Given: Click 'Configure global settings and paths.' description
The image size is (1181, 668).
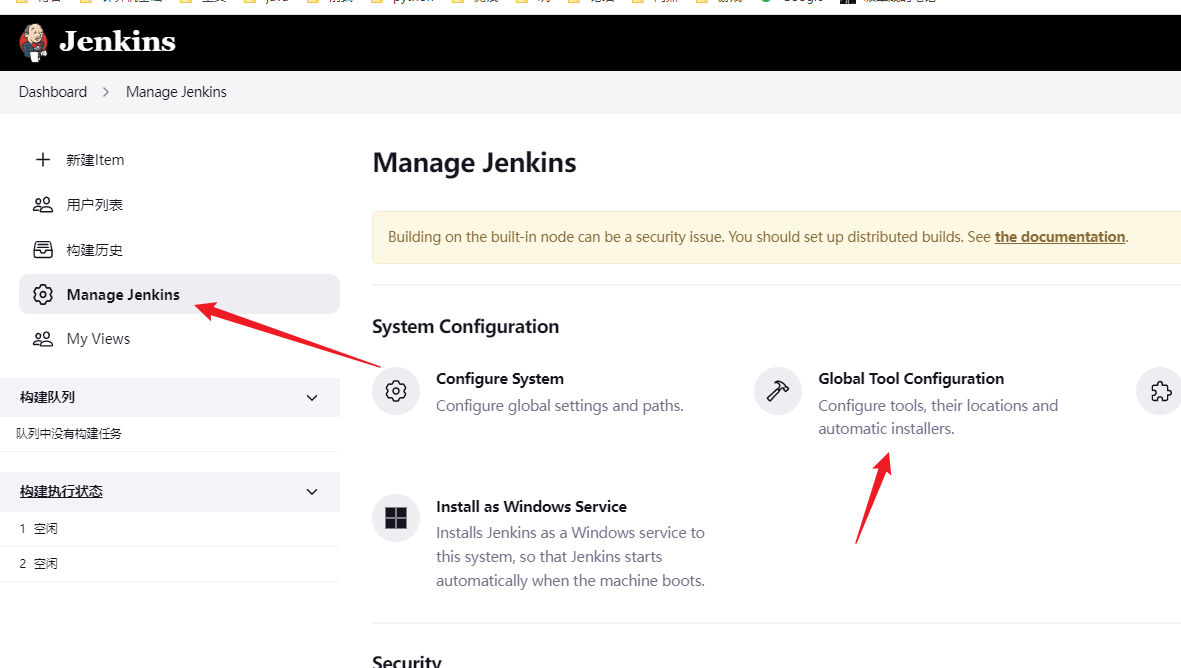Looking at the screenshot, I should click(560, 406).
